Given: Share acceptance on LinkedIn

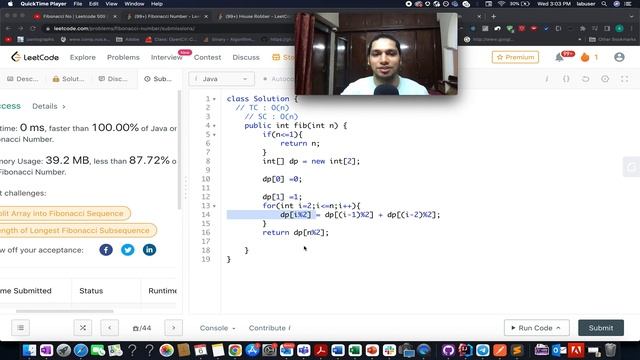Looking at the screenshot, I should [x=149, y=250].
